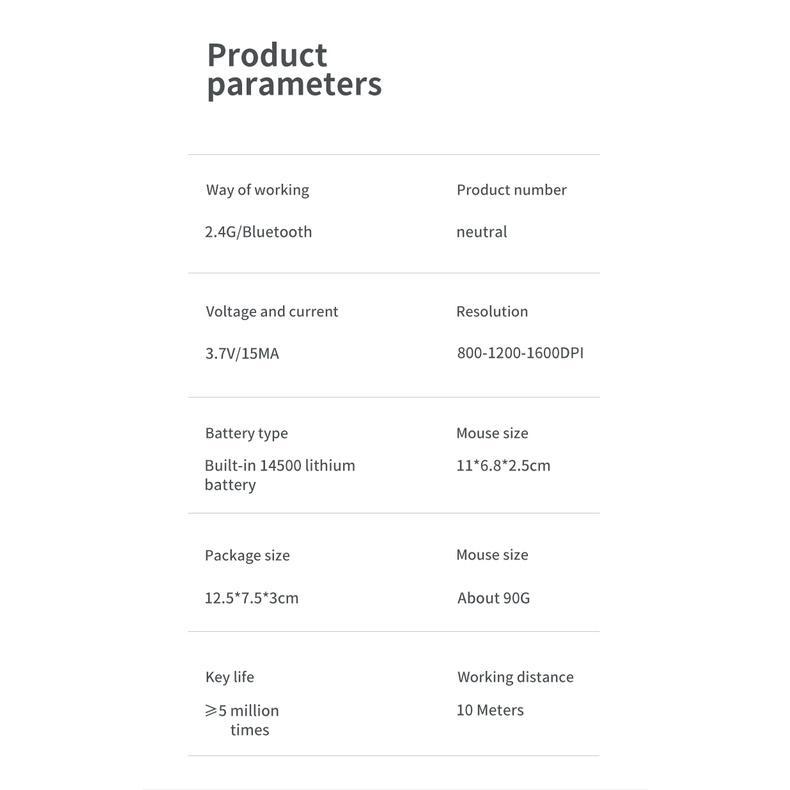Click the "3.7V/15MA" value
790x790 pixels.
[242, 354]
